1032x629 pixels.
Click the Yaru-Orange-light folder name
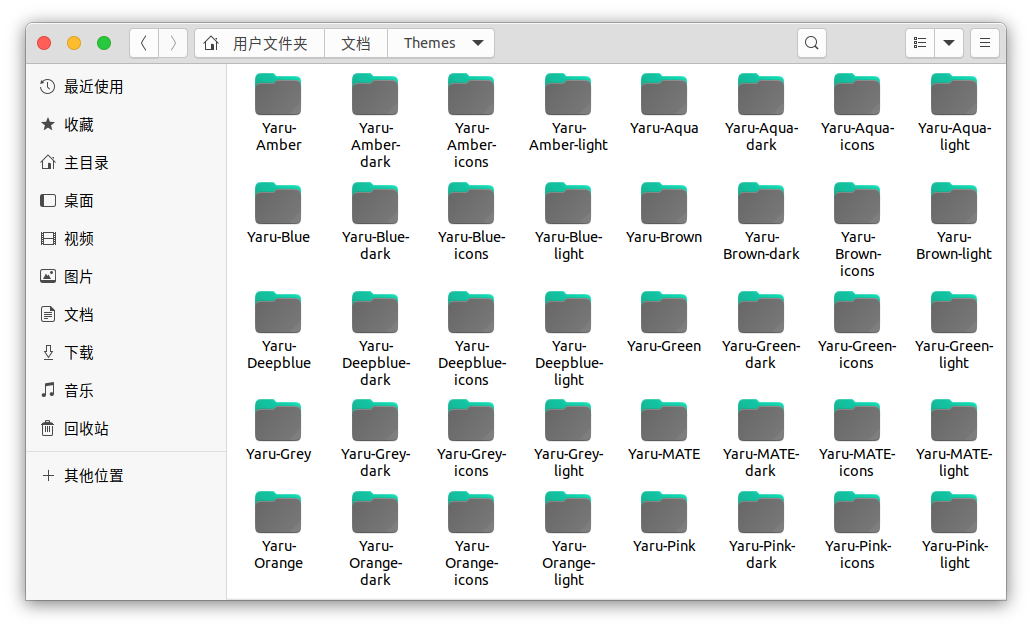coord(568,563)
